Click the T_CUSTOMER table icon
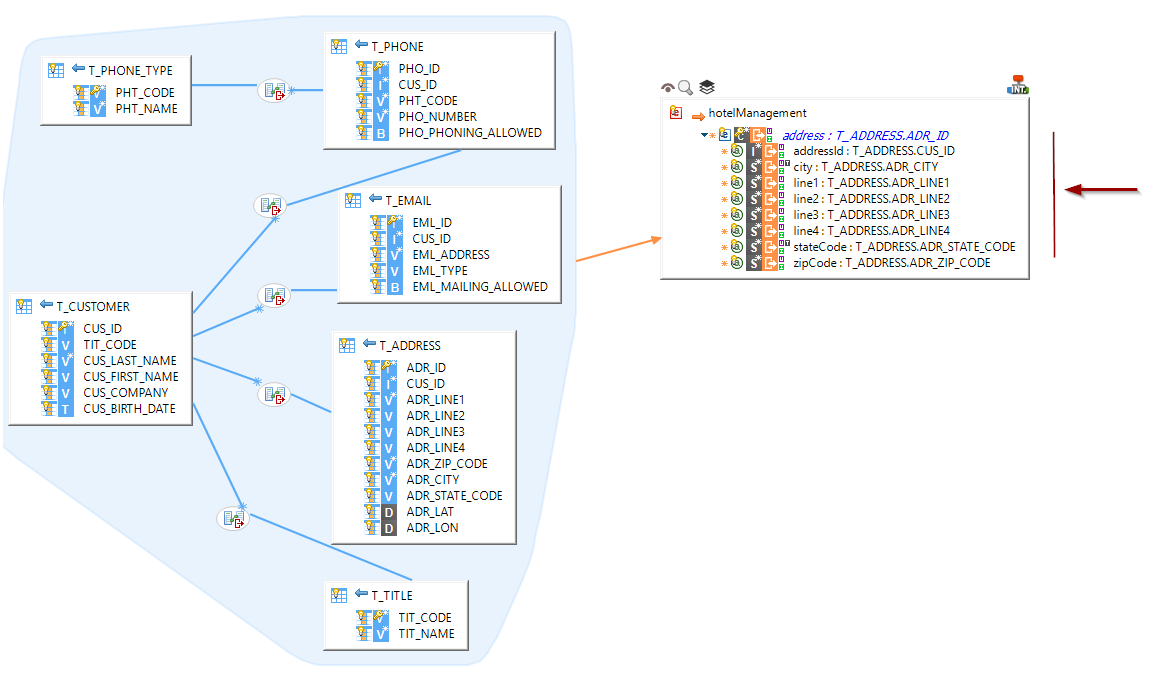Screen dimensions: 1155x697 click(x=24, y=306)
